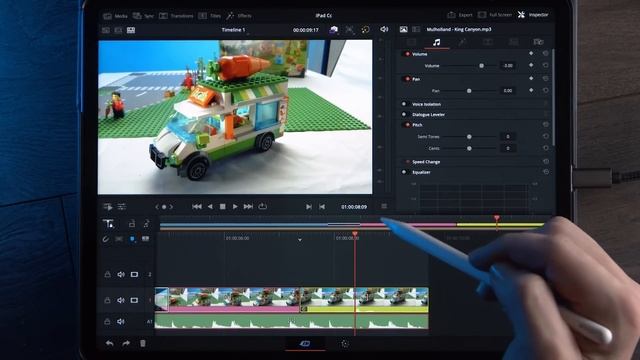This screenshot has width=640, height=360.
Task: Adjust the Pan slider handle
Action: tap(469, 91)
